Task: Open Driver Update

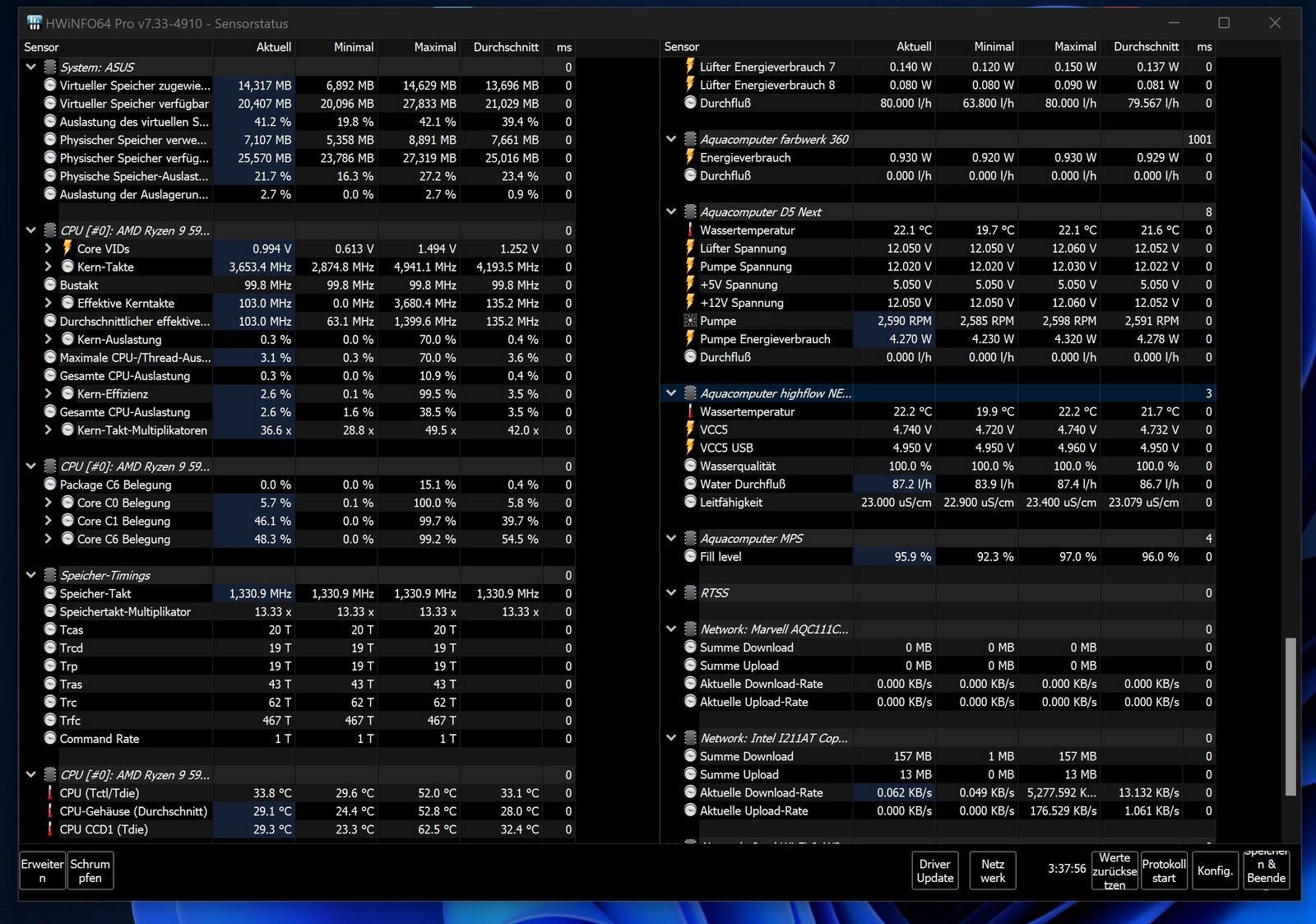Action: pos(935,871)
